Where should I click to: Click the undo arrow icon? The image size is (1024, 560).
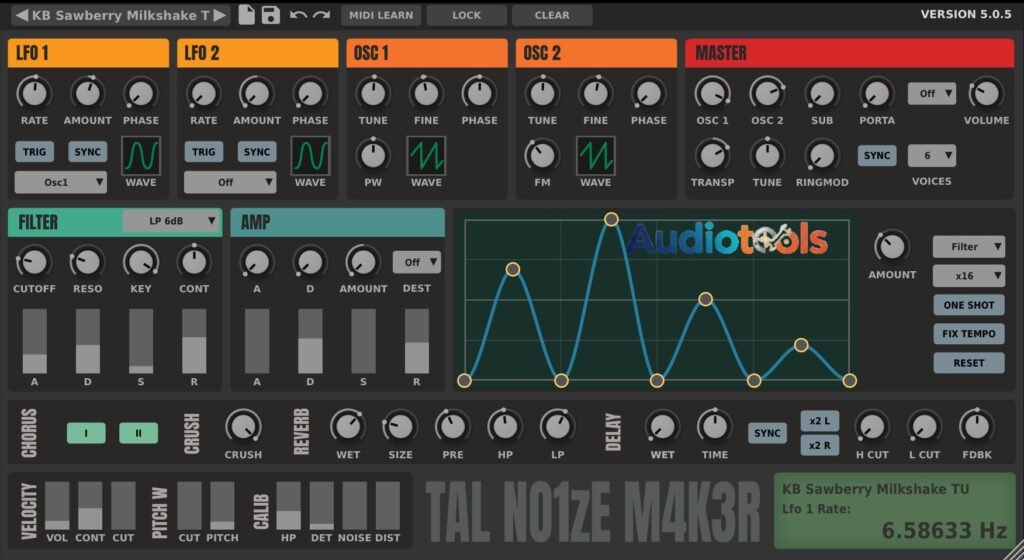tap(298, 15)
